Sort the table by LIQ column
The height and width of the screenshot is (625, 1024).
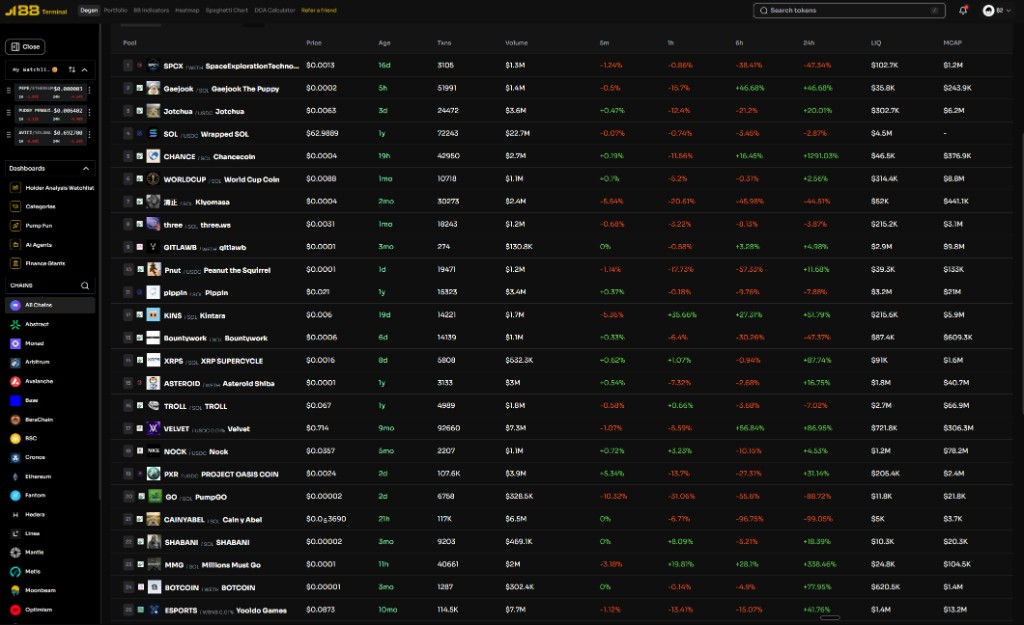[x=876, y=43]
